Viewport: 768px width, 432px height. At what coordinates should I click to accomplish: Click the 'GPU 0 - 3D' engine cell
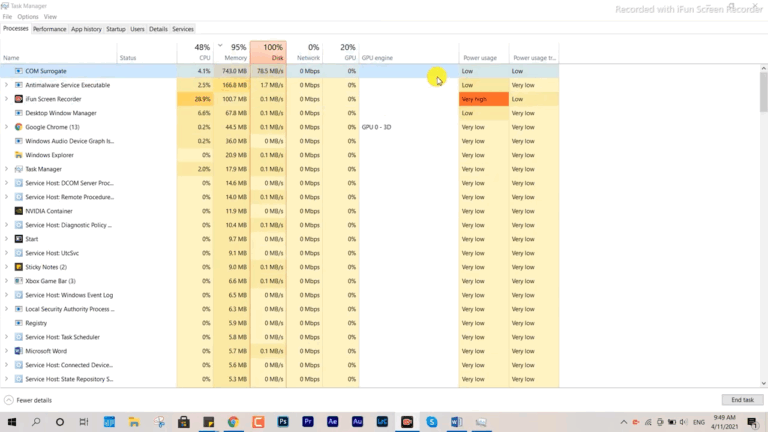(409, 127)
